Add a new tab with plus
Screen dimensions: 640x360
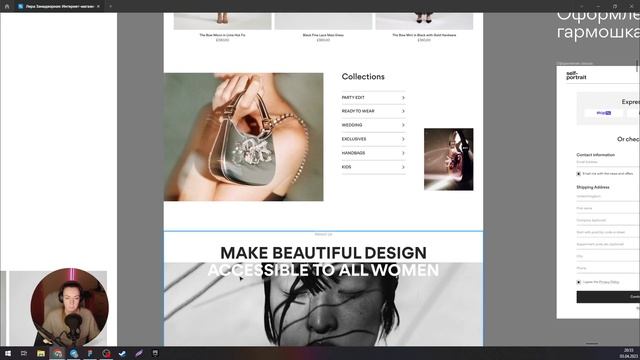[111, 7]
